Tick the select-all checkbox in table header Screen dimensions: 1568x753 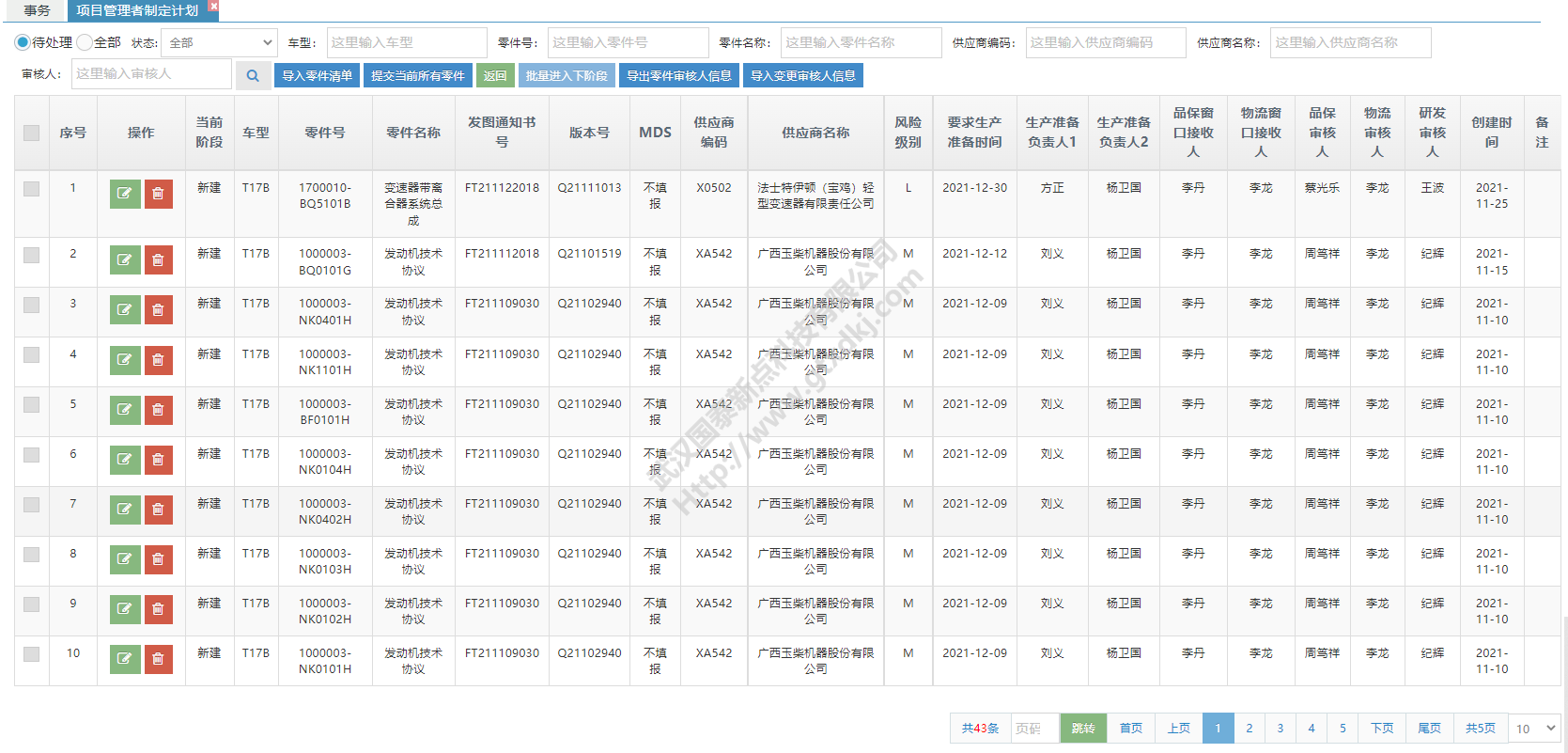pos(32,133)
